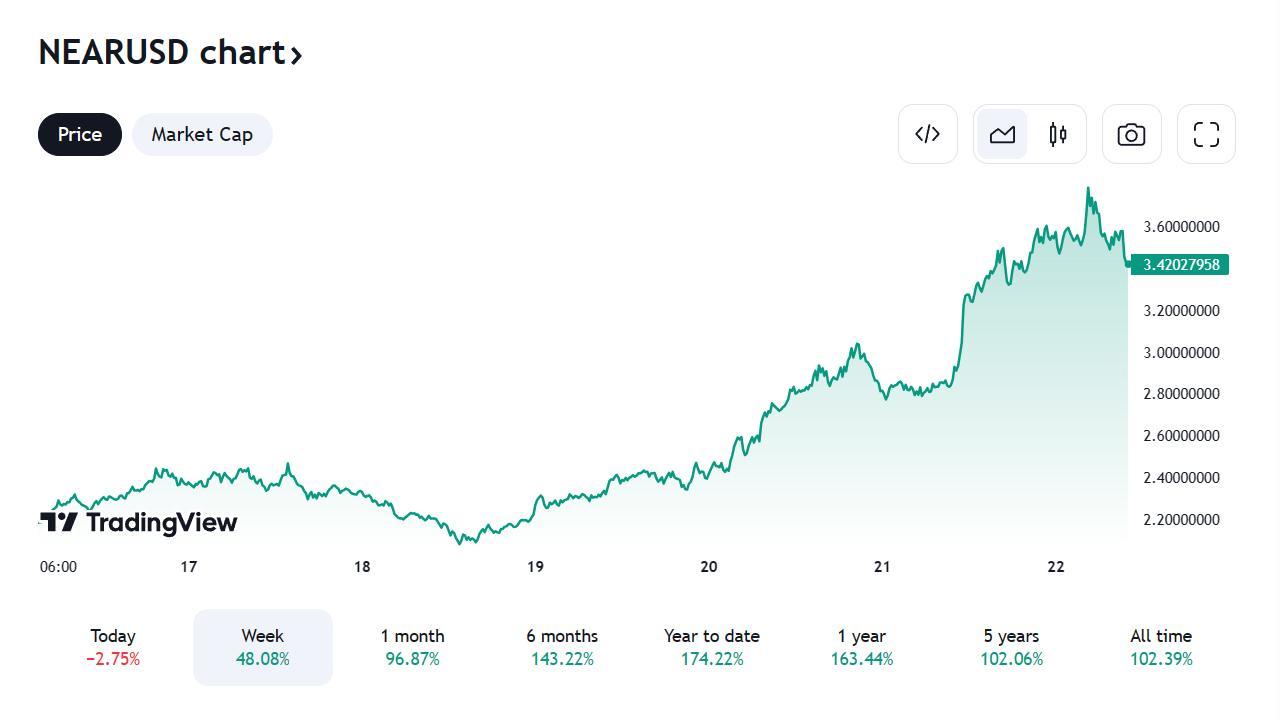
Task: Click the date 20 on time axis
Action: (709, 567)
